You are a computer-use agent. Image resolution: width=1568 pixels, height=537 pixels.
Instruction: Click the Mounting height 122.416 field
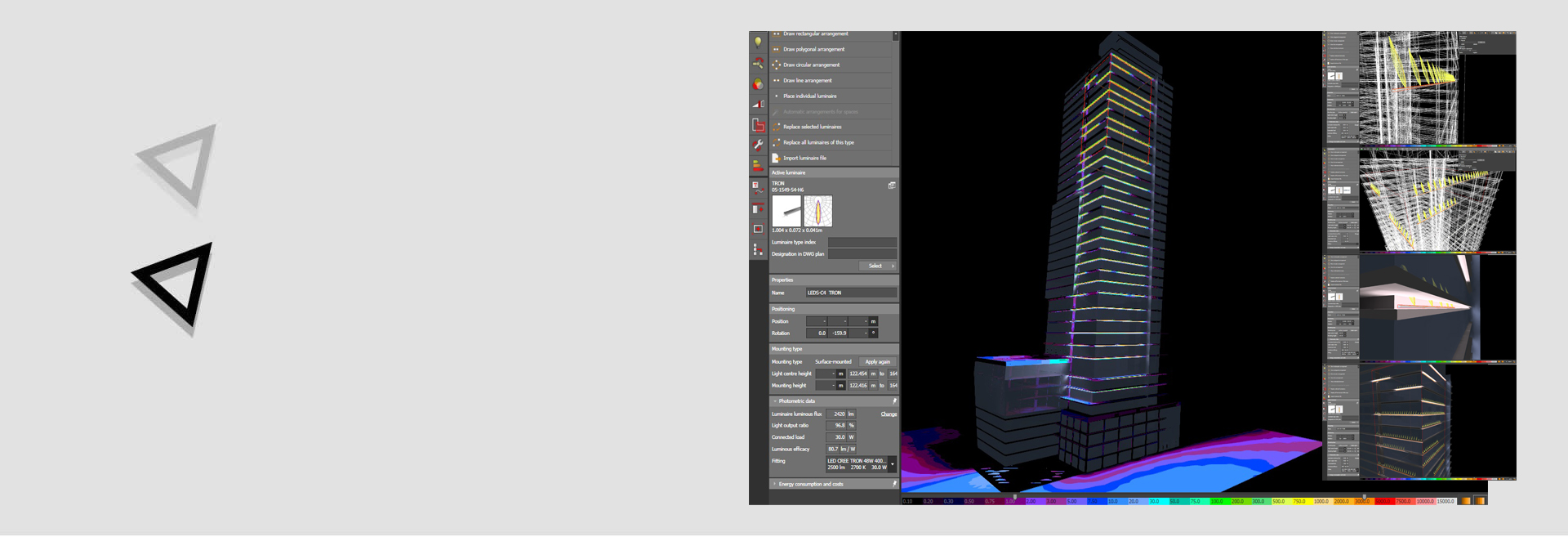coord(857,386)
